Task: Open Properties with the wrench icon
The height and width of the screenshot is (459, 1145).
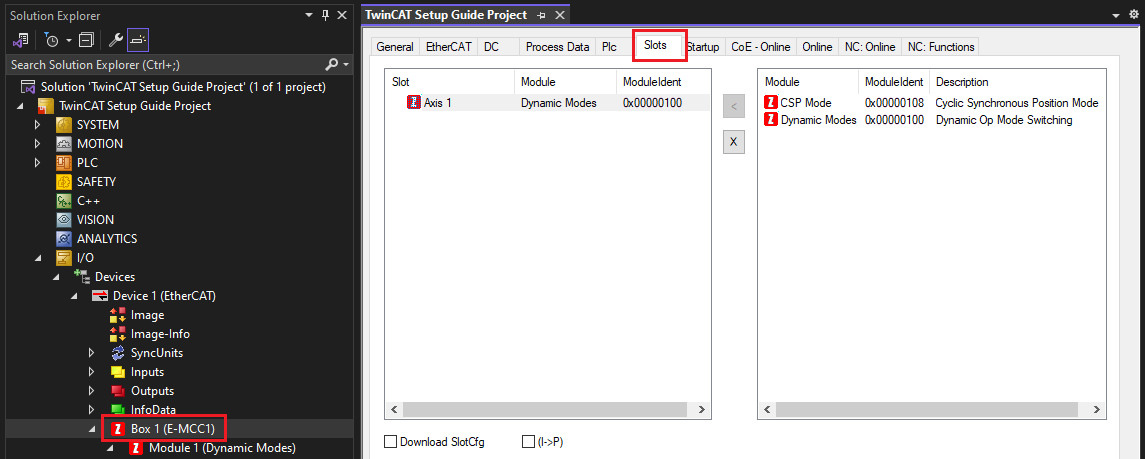Action: point(116,39)
